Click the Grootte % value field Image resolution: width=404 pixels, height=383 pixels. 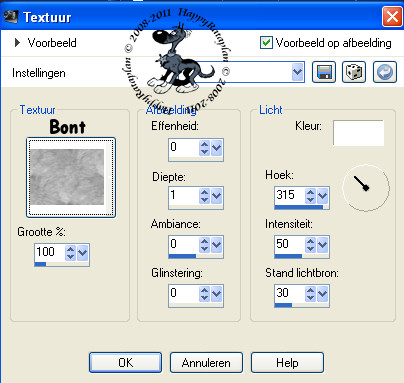click(50, 252)
